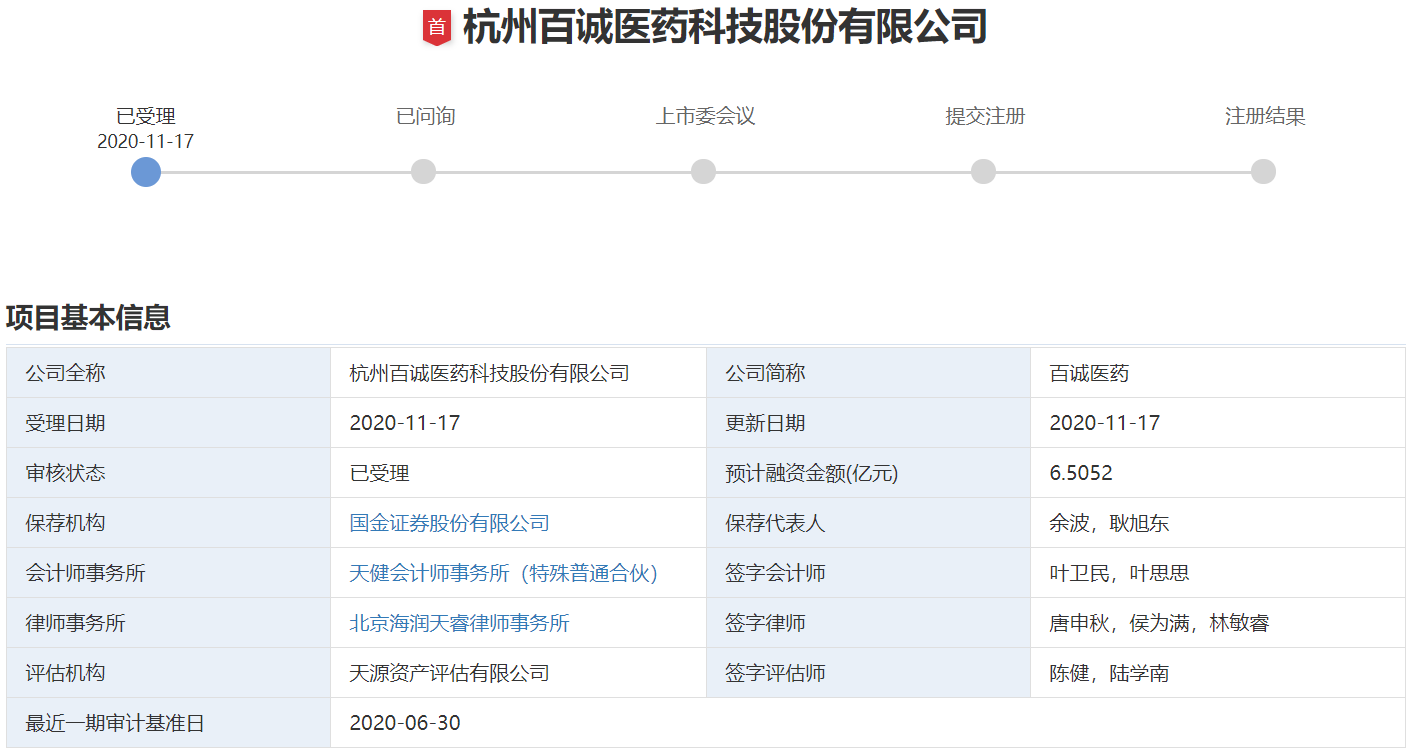Click the red 首 badge icon
The height and width of the screenshot is (754, 1412).
tap(437, 27)
